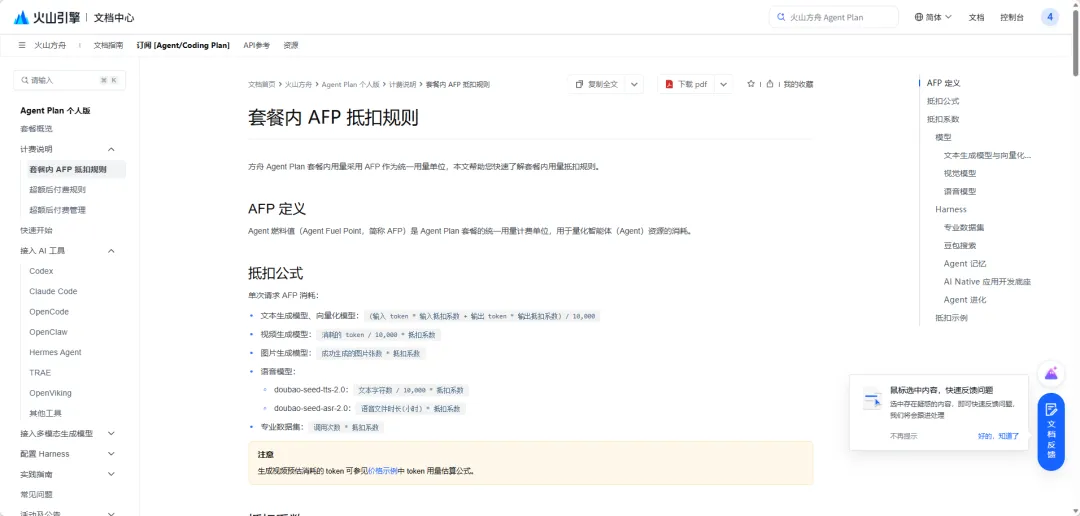Open the hamburger menu next to 火山方舟
Image resolution: width=1080 pixels, height=516 pixels.
tap(22, 45)
